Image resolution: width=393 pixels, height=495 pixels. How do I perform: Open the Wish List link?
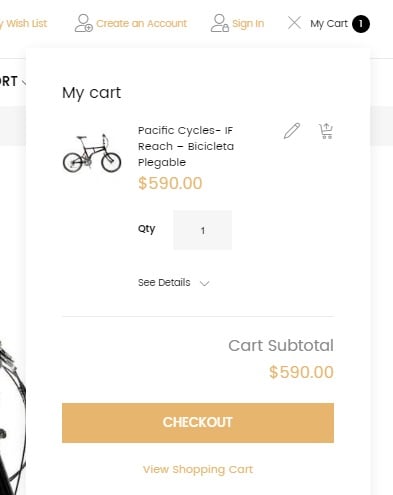(x=23, y=24)
